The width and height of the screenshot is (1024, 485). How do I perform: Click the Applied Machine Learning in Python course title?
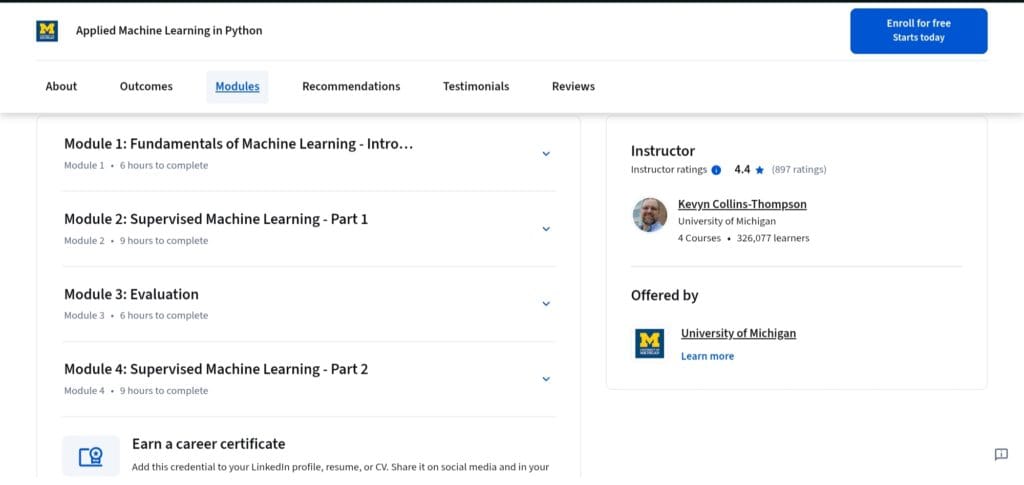click(169, 31)
